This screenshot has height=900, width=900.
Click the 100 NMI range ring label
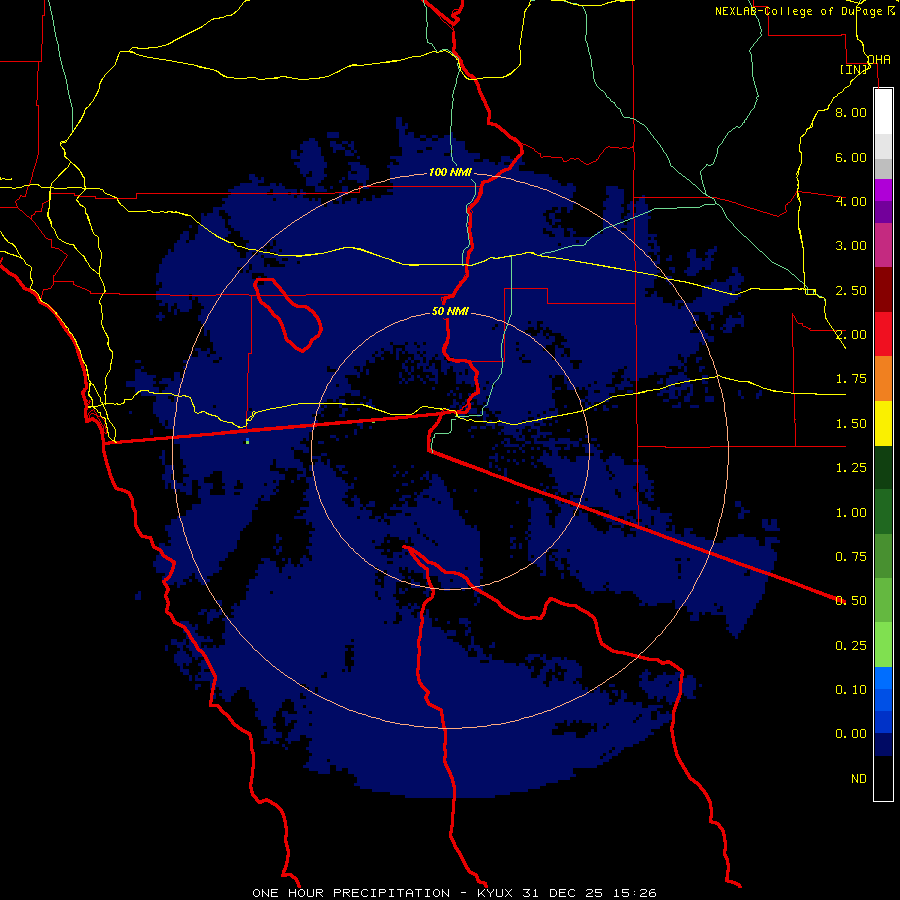pos(450,172)
